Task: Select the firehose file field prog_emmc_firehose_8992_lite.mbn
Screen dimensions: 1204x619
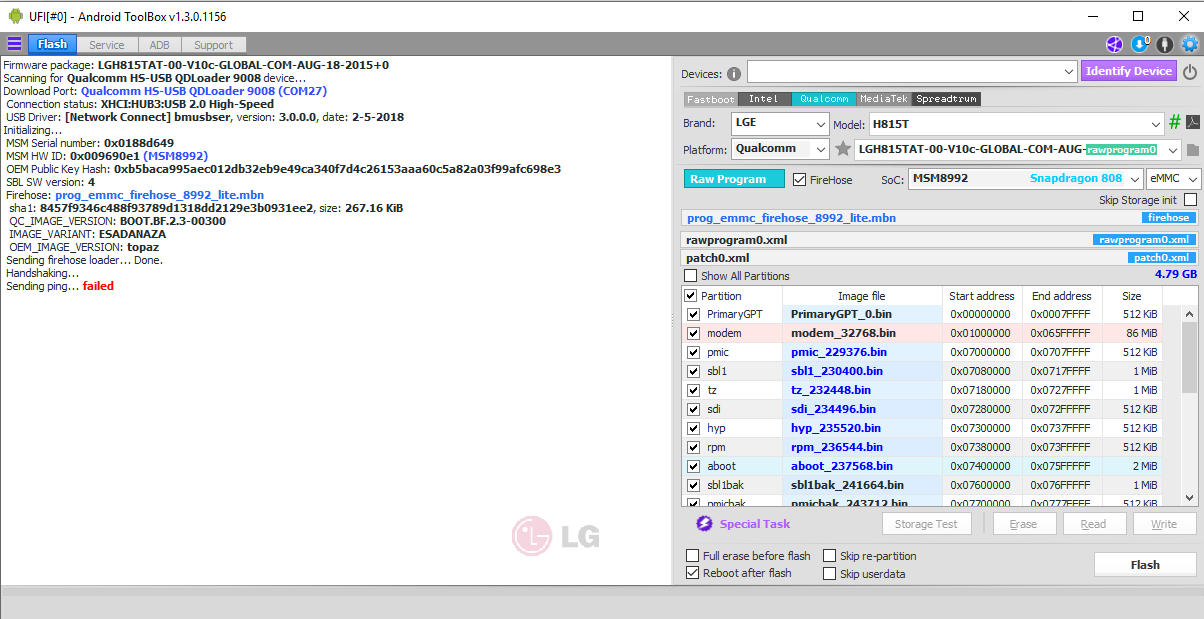Action: [x=939, y=218]
